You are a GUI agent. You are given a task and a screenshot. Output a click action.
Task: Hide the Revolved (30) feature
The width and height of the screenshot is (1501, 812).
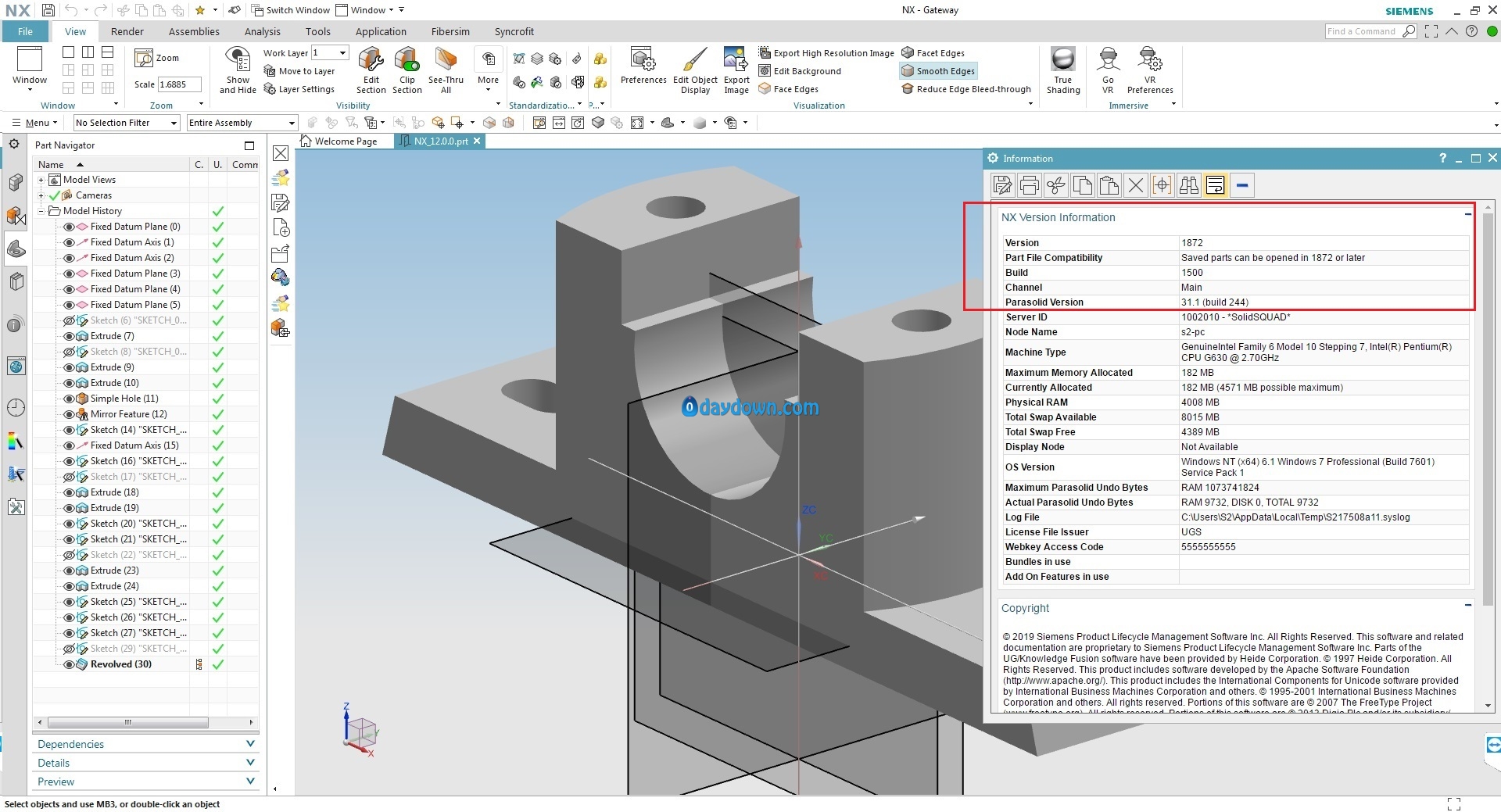pyautogui.click(x=69, y=664)
